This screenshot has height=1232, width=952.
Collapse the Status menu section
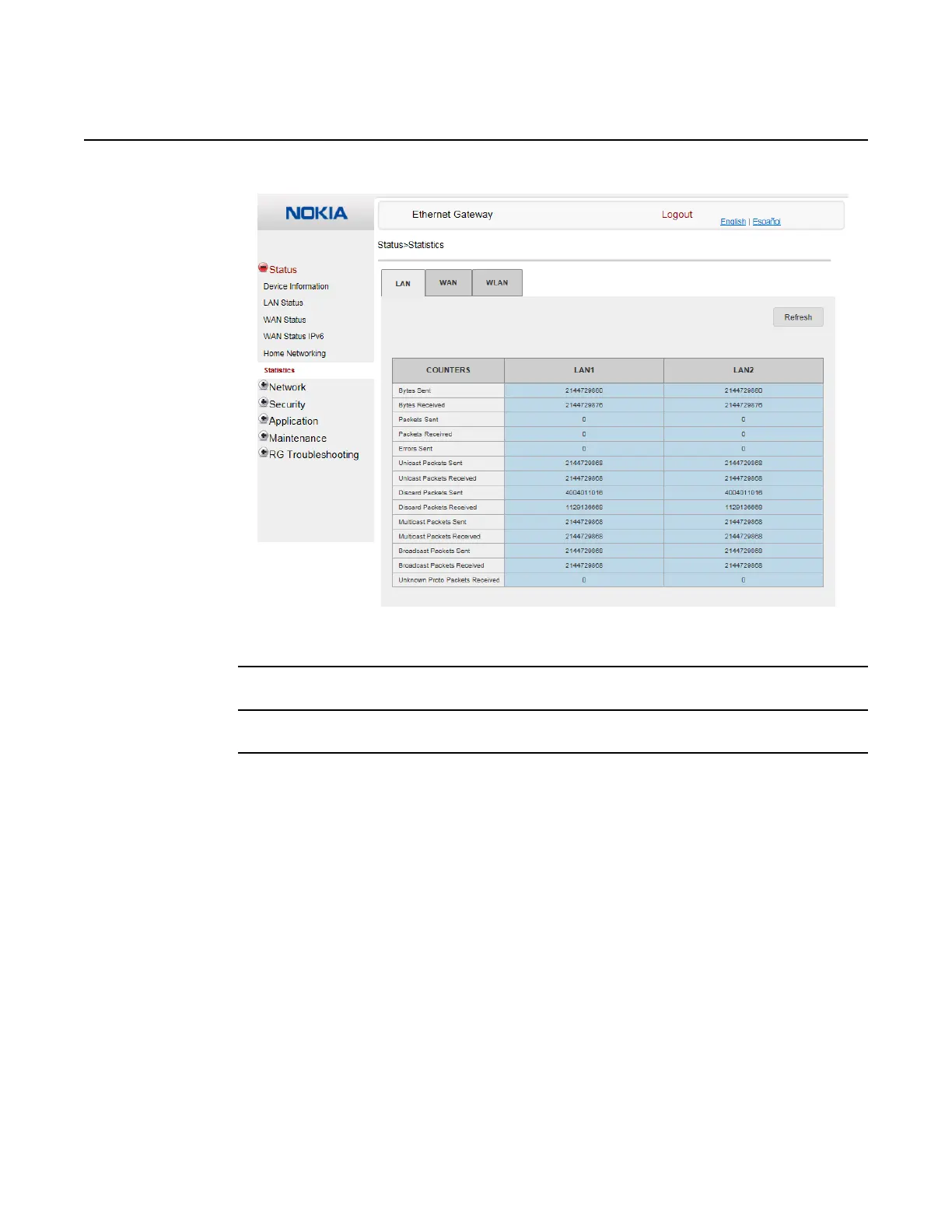click(263, 268)
